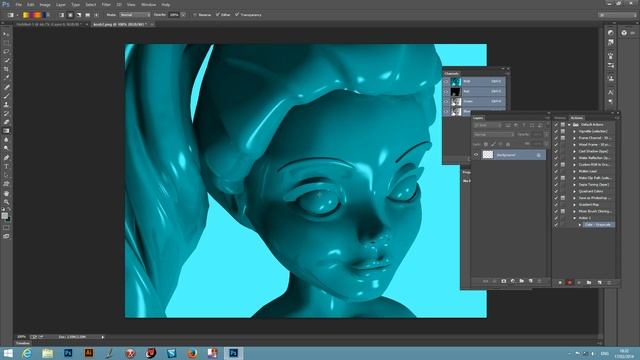The width and height of the screenshot is (640, 360).
Task: Open the File menu
Action: pyautogui.click(x=18, y=4)
